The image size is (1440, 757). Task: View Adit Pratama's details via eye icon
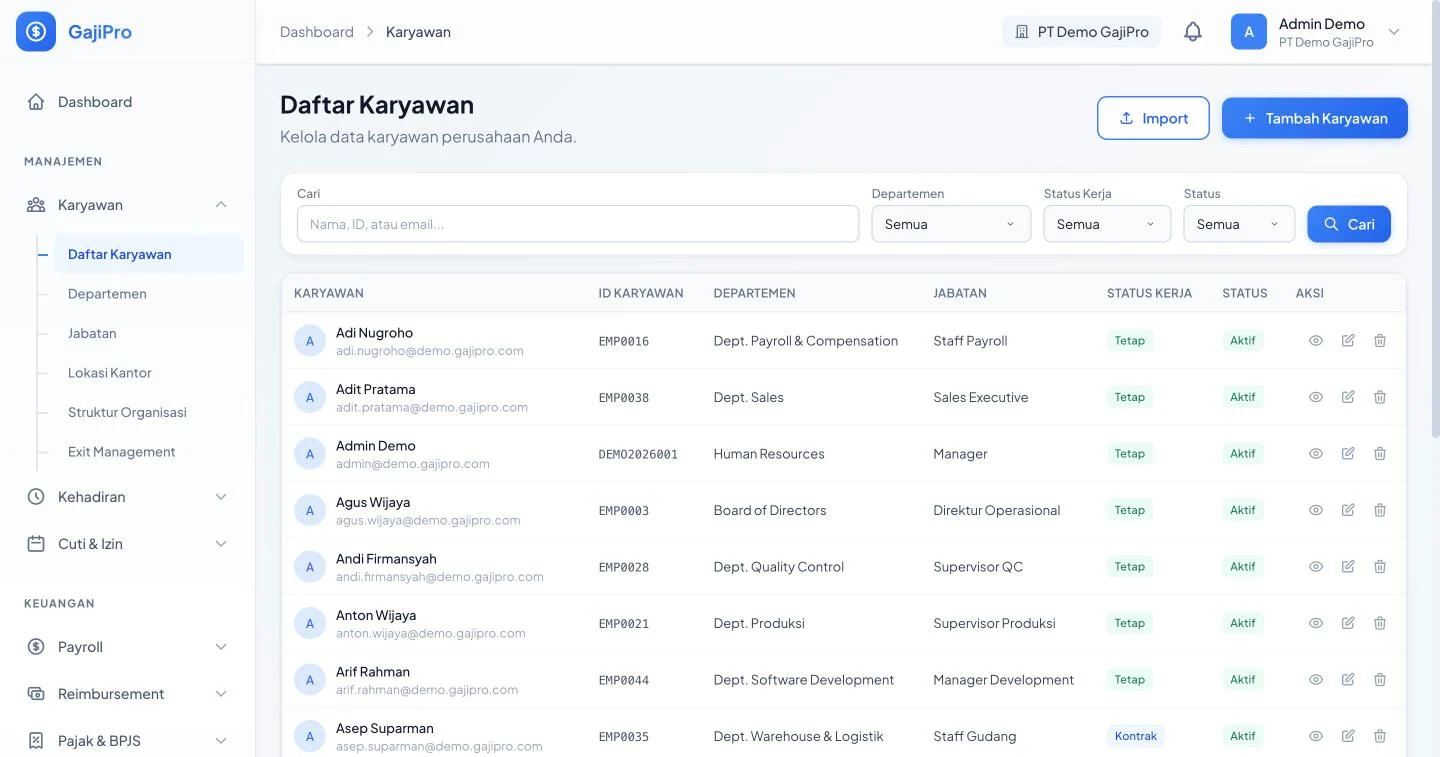click(x=1316, y=397)
